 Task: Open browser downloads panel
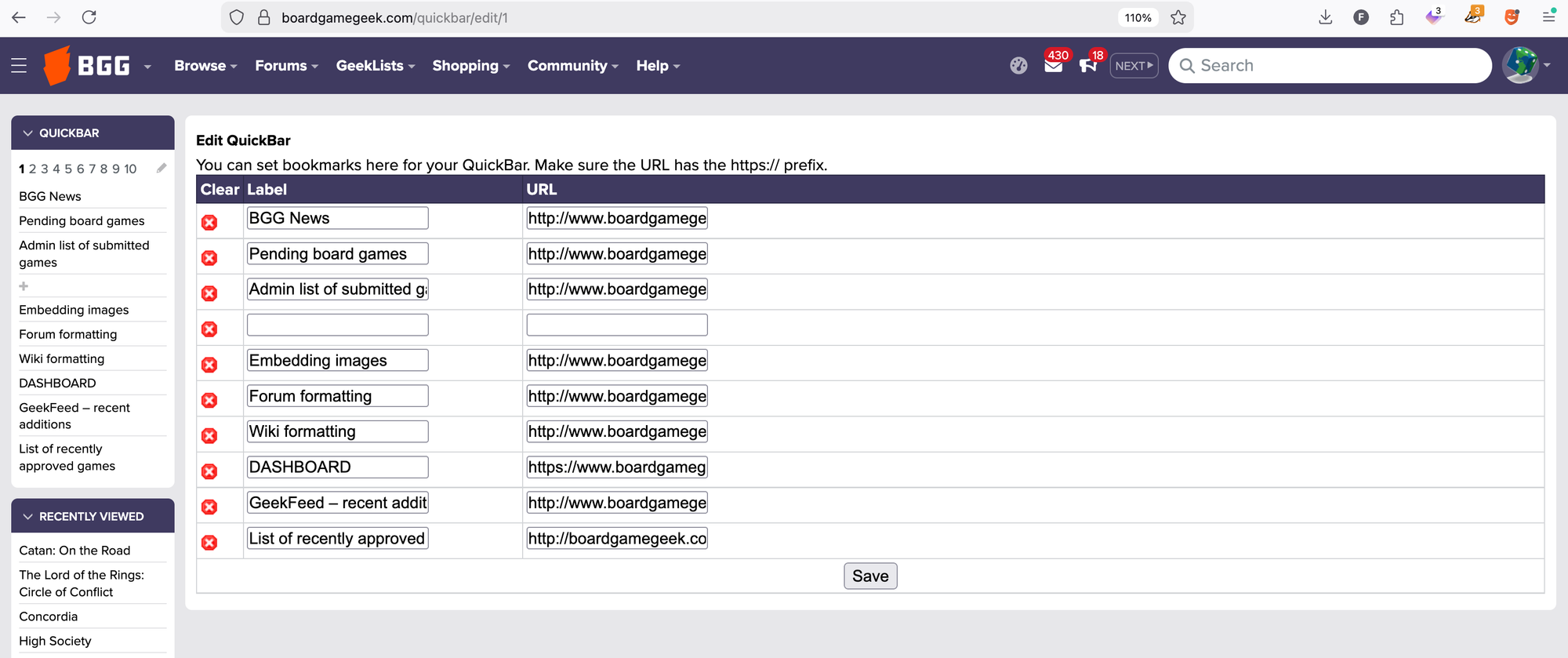click(x=1325, y=17)
